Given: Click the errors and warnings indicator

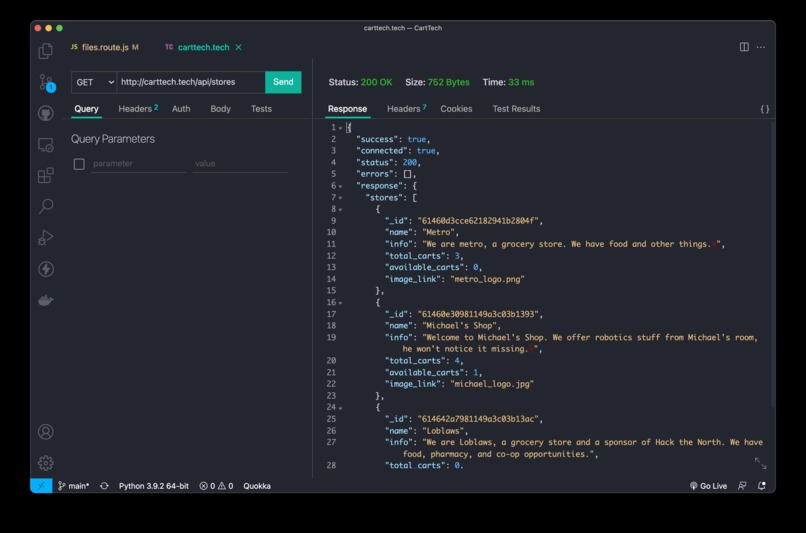Looking at the screenshot, I should click(x=216, y=486).
